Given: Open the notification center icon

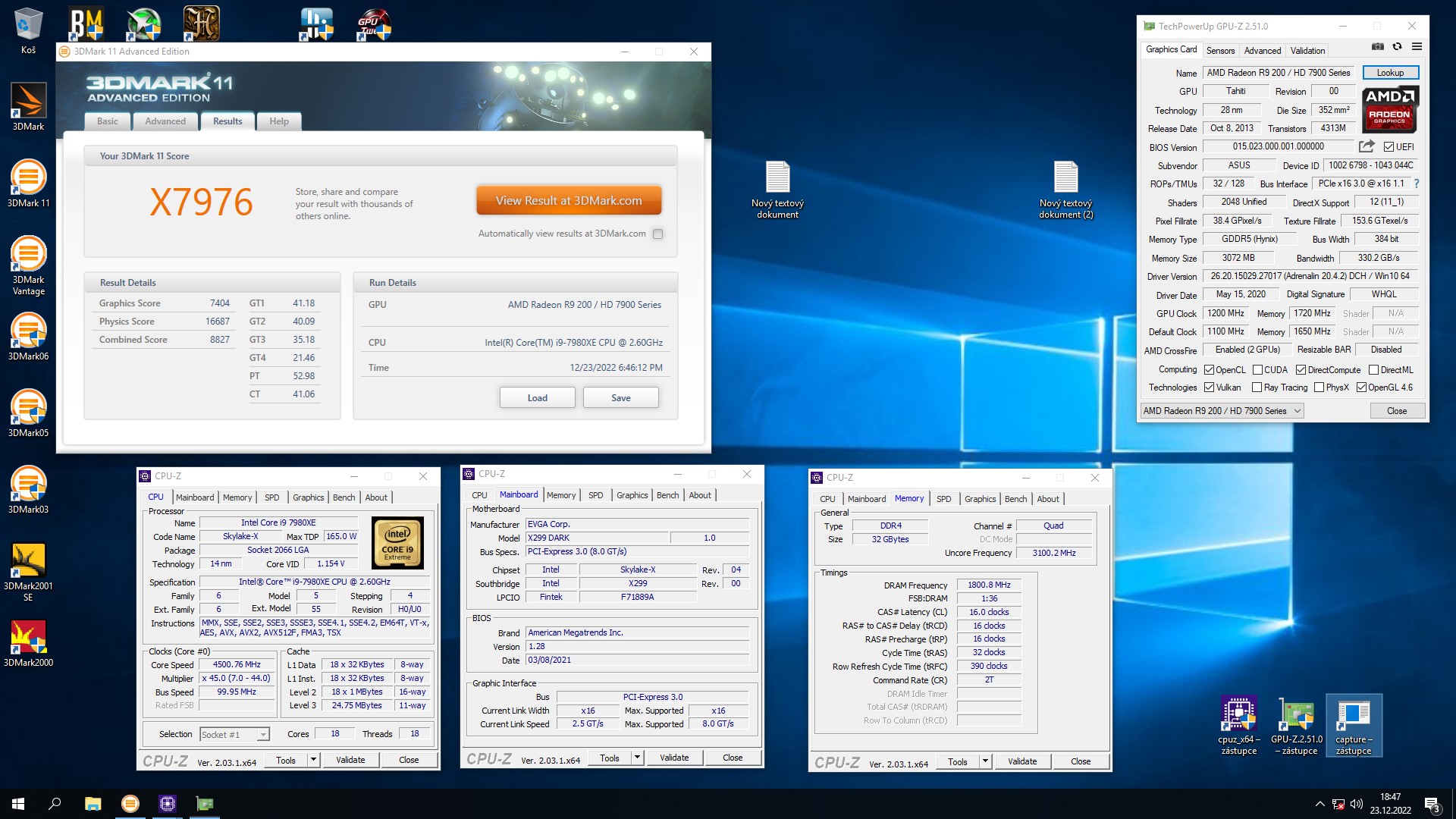Looking at the screenshot, I should (1432, 804).
